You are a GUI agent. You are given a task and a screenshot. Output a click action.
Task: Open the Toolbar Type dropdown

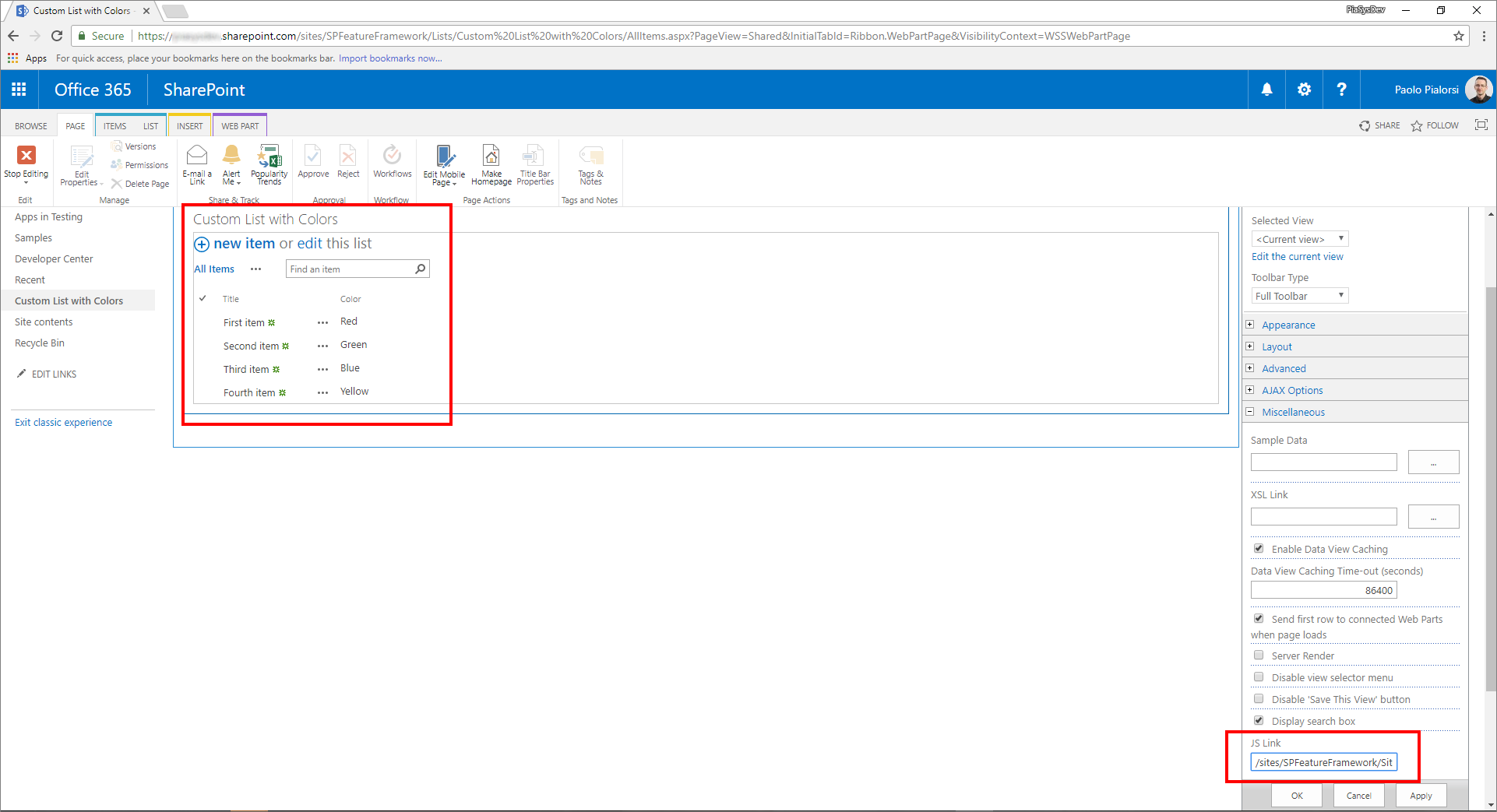1300,296
